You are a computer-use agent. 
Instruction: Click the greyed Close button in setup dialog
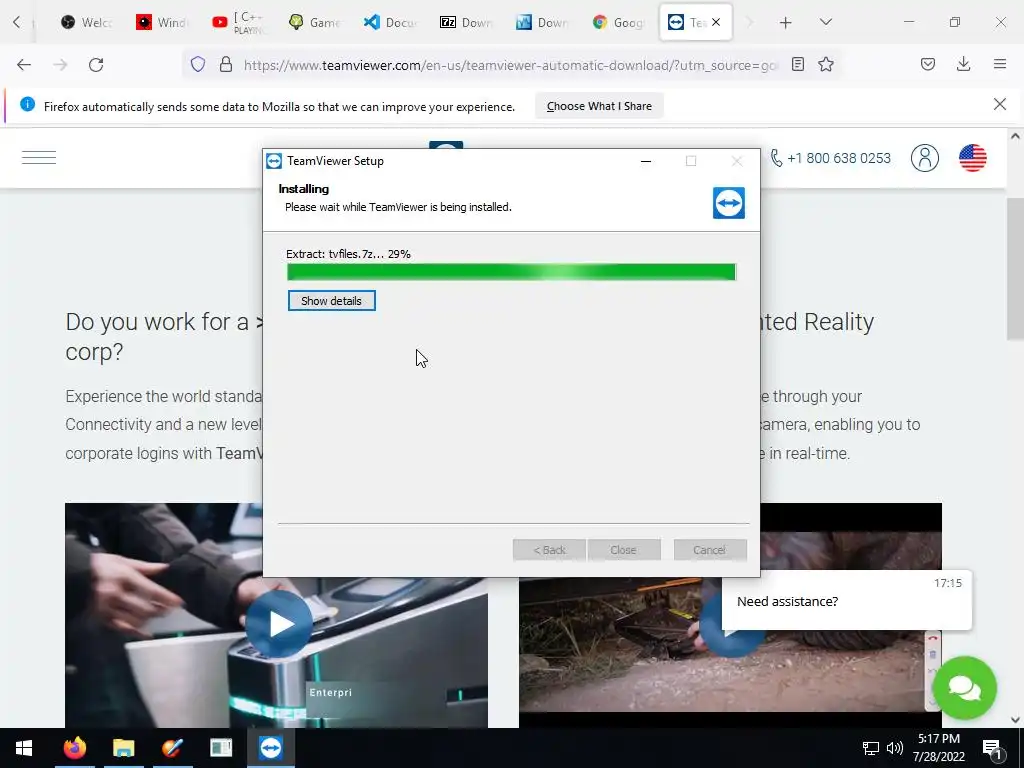[624, 550]
